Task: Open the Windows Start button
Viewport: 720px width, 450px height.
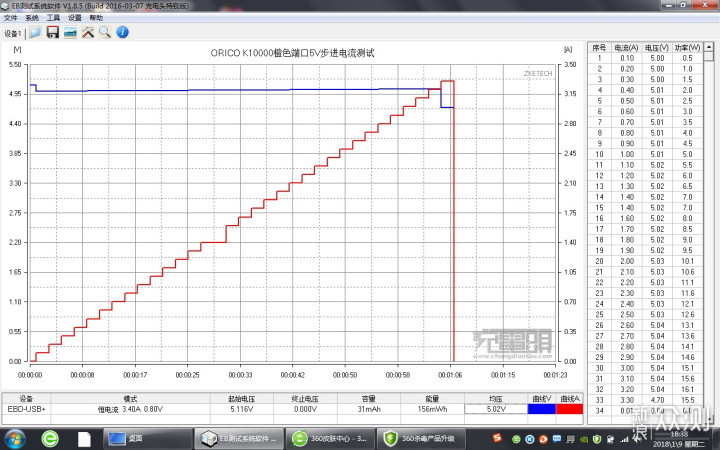Action: [x=17, y=438]
